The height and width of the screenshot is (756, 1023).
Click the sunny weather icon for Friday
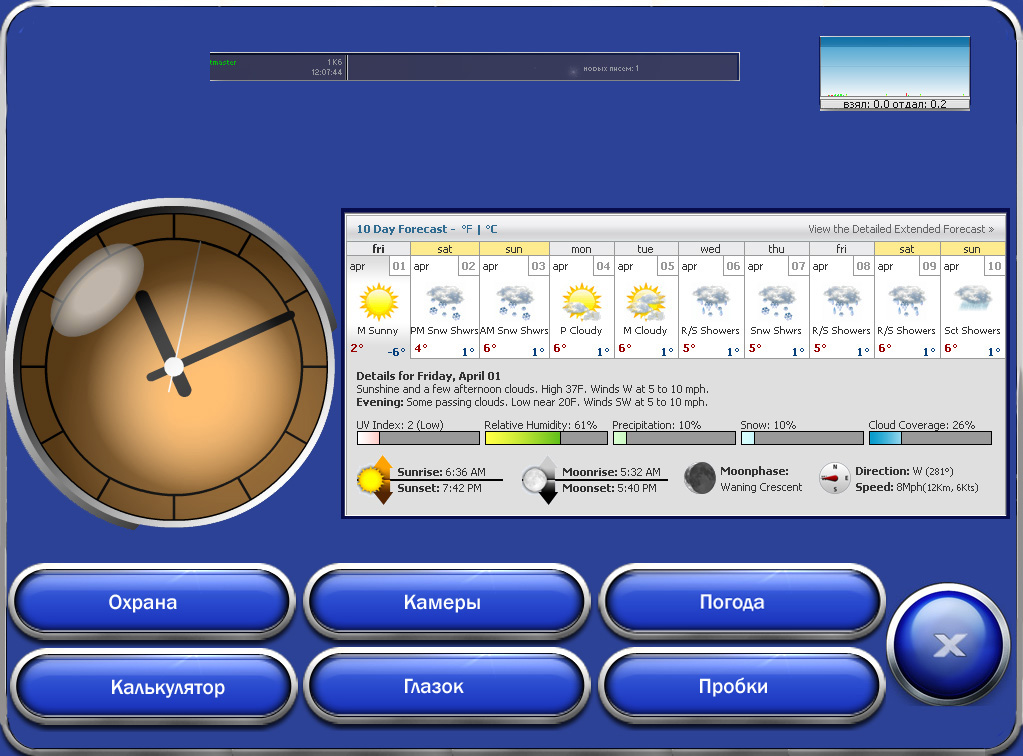[378, 301]
